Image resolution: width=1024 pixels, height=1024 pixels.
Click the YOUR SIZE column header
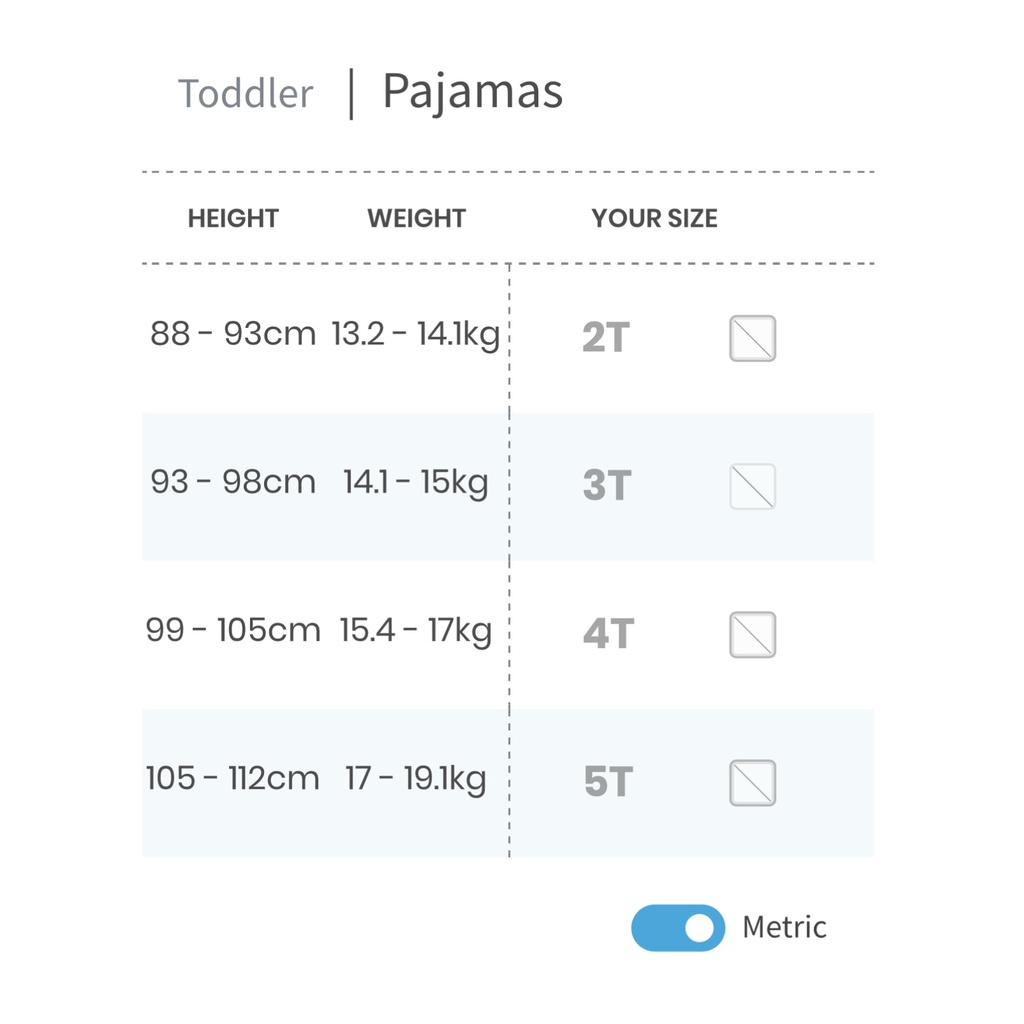pos(654,219)
